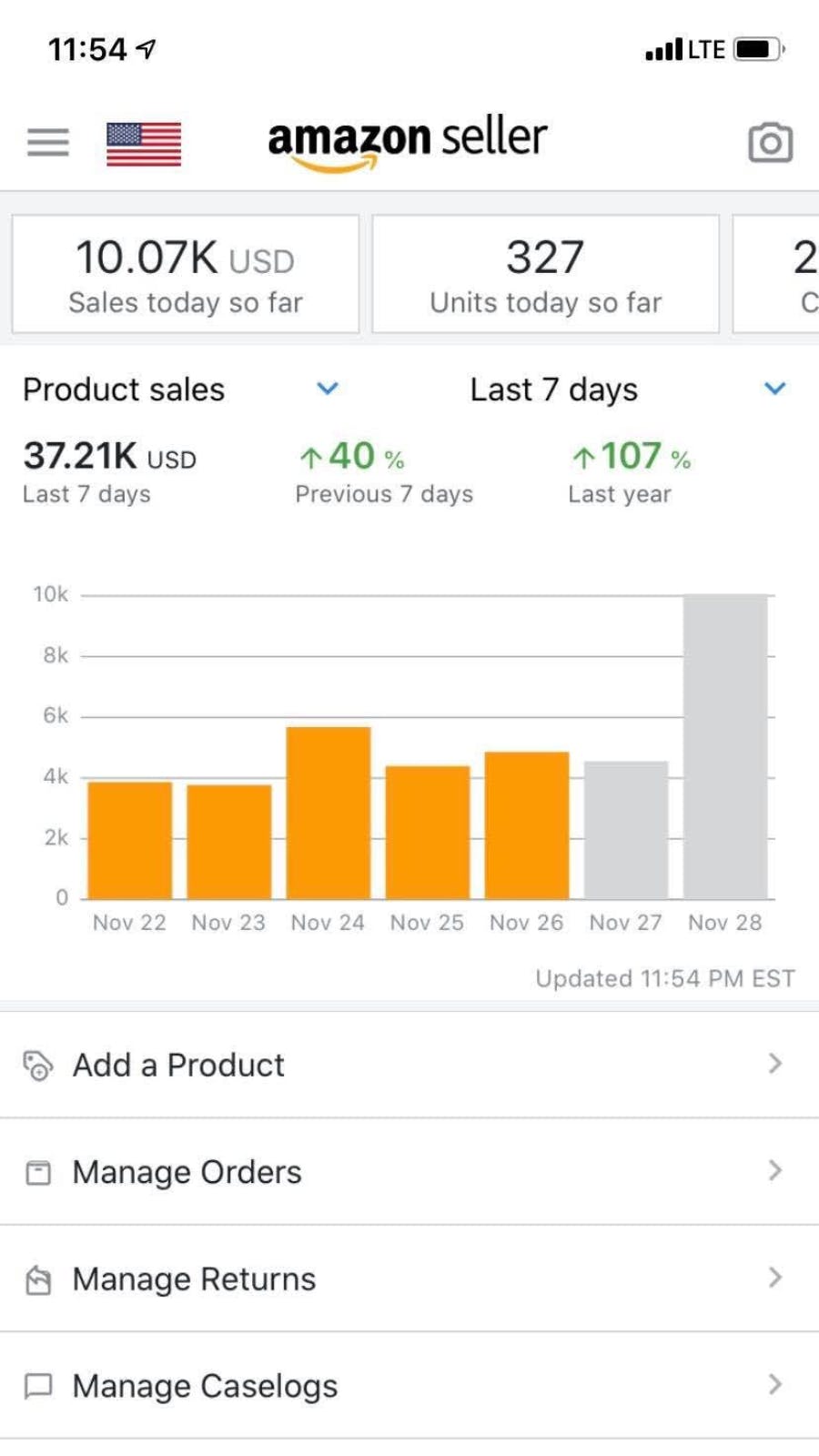Open the Last 7 days dropdown
Viewport: 819px width, 1456px height.
[x=774, y=389]
